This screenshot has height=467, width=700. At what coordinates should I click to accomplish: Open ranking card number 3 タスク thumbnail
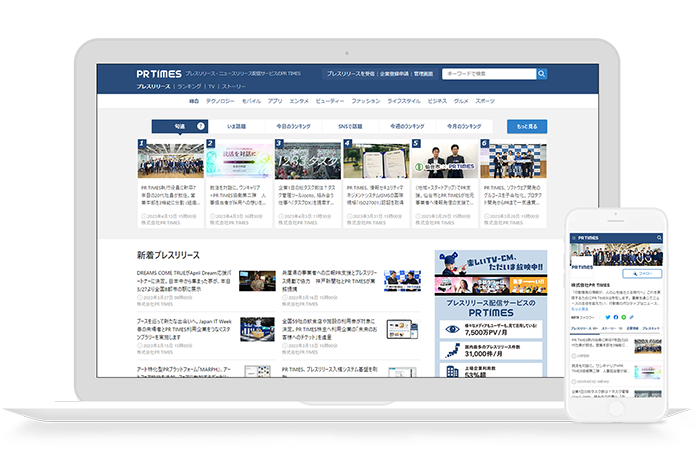(x=308, y=160)
